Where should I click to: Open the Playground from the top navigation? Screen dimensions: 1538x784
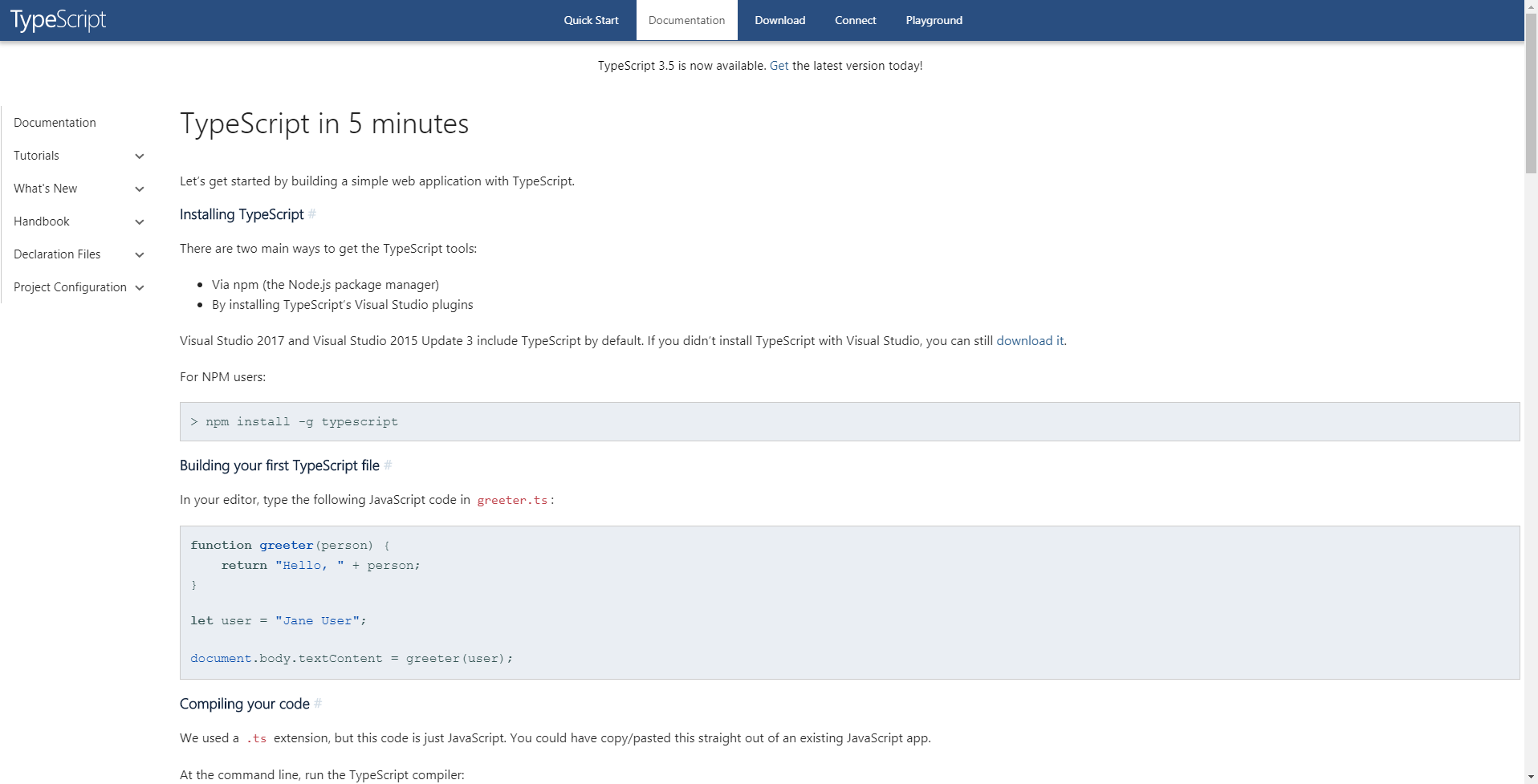tap(934, 19)
